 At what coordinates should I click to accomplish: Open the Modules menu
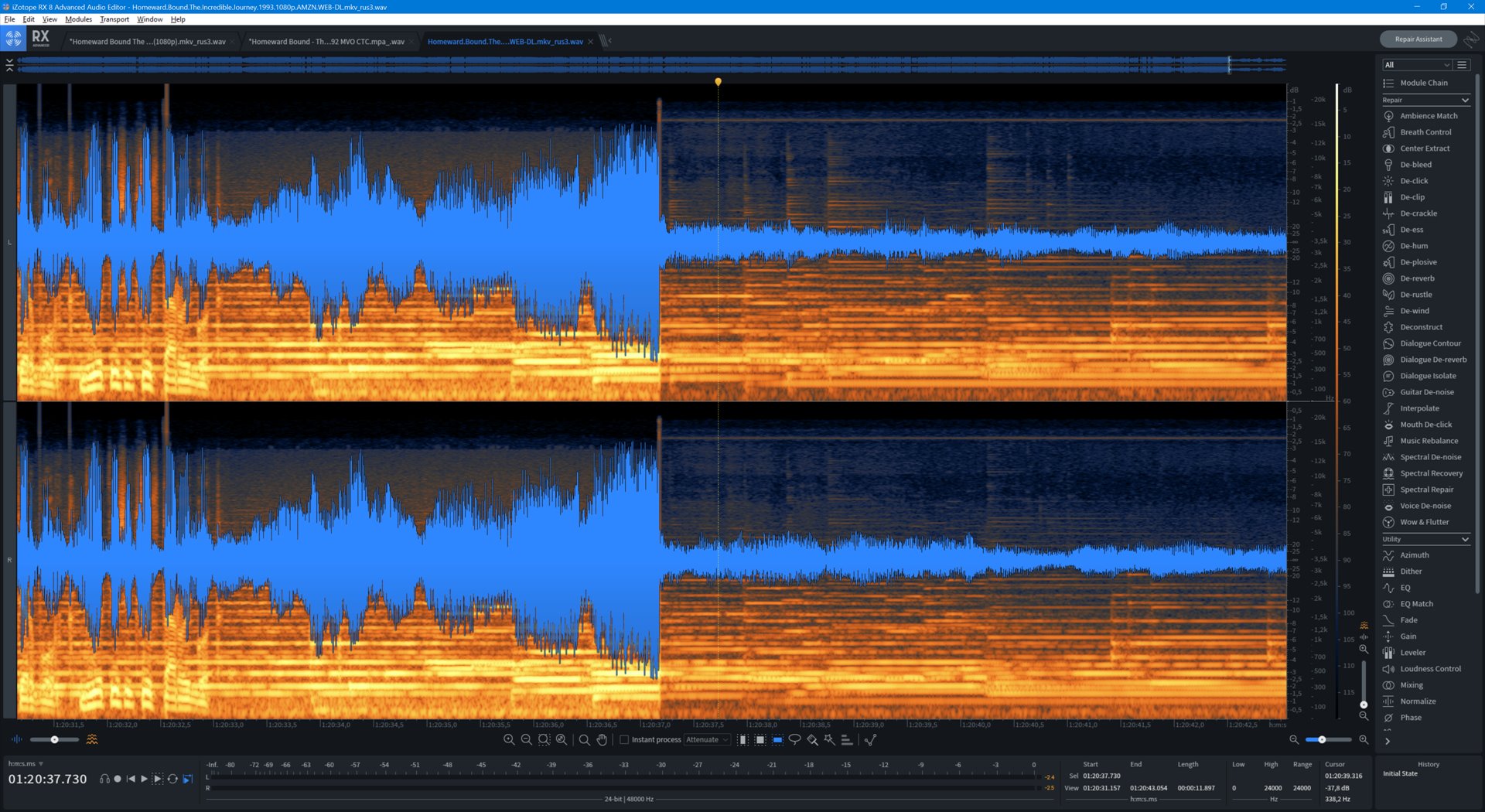pos(78,19)
